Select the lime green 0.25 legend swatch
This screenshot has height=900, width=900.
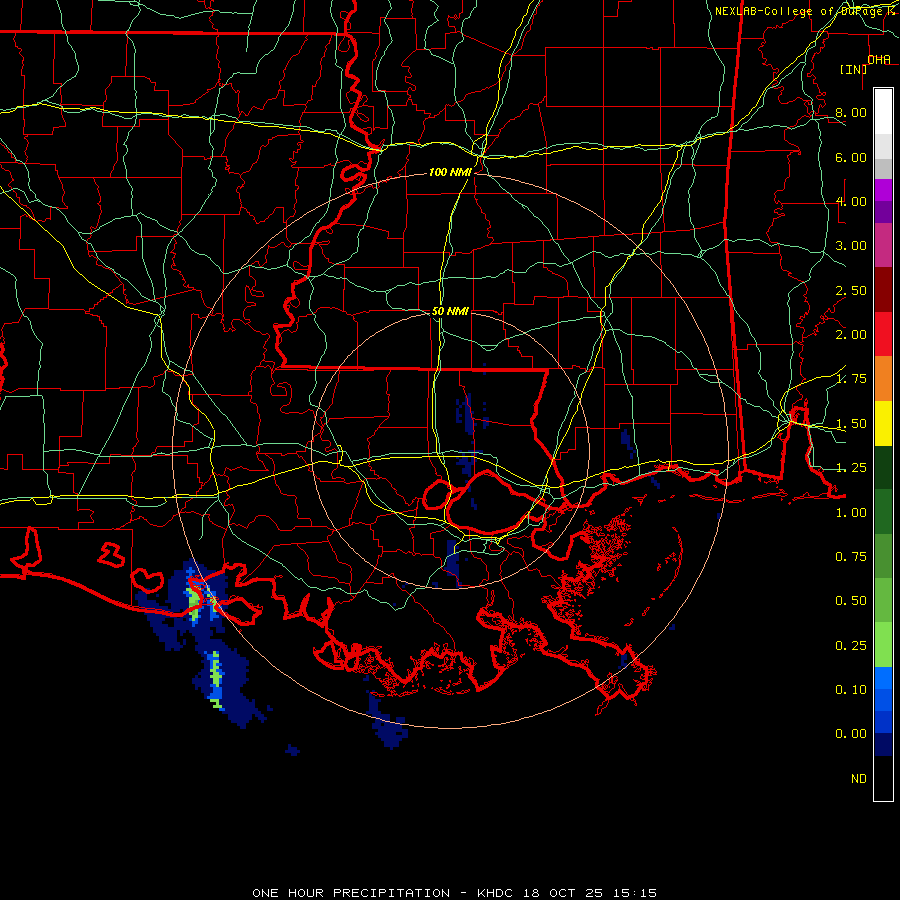pyautogui.click(x=883, y=645)
